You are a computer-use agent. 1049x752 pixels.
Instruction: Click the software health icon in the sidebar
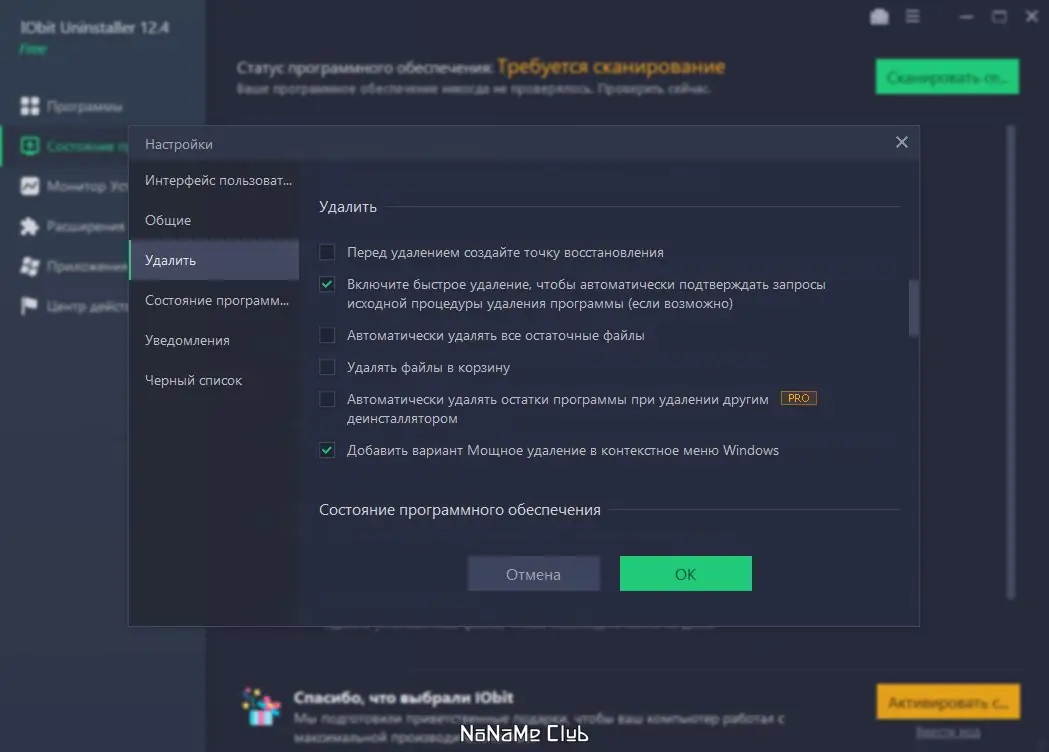pyautogui.click(x=29, y=146)
